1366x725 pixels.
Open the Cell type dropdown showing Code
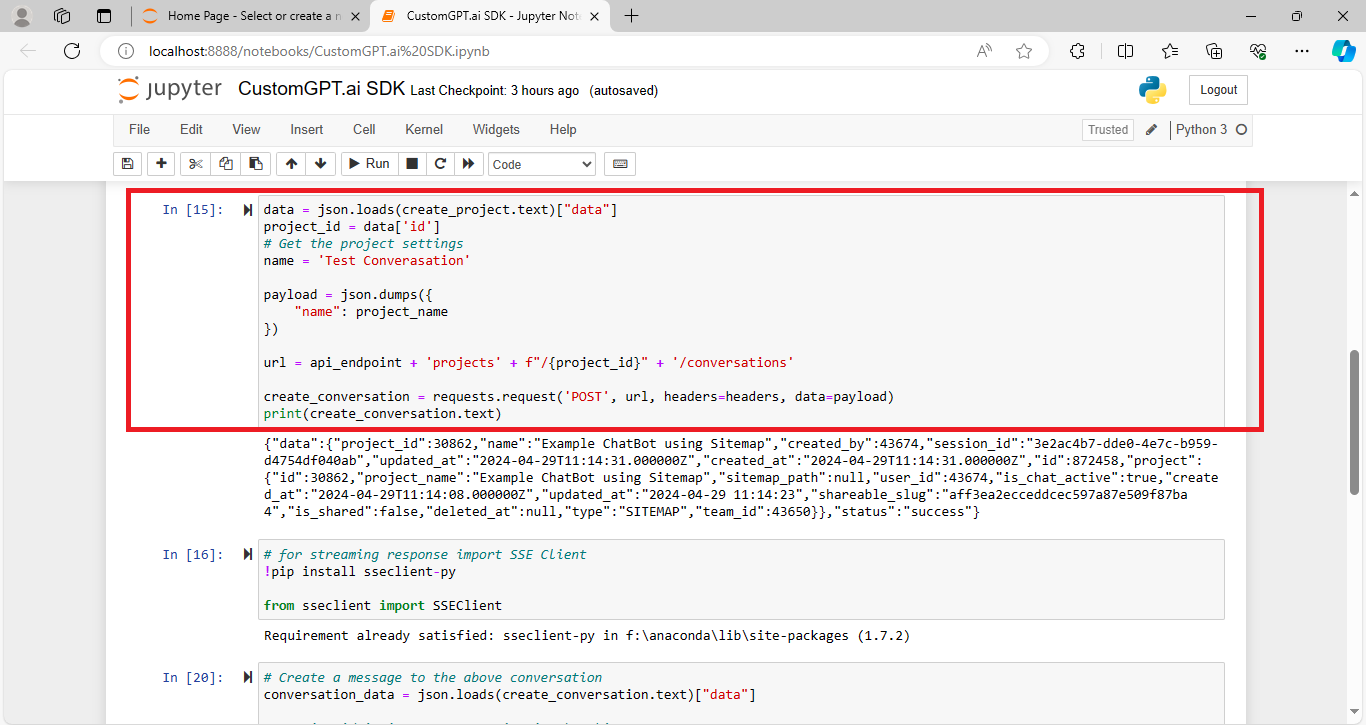click(x=541, y=163)
